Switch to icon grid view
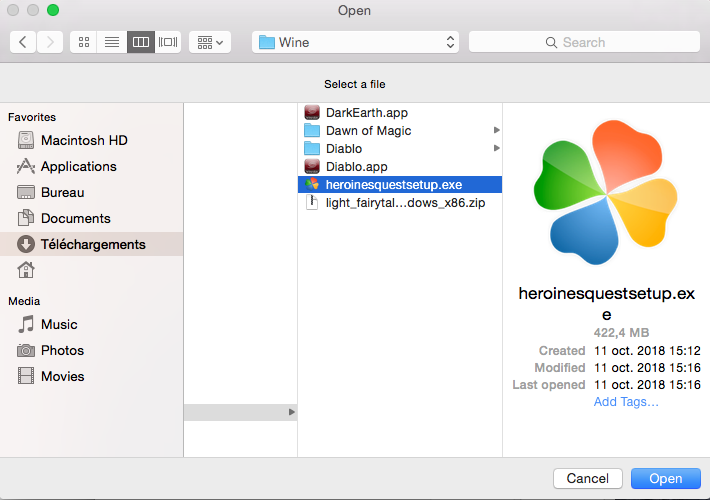Image resolution: width=710 pixels, height=500 pixels. pos(84,42)
